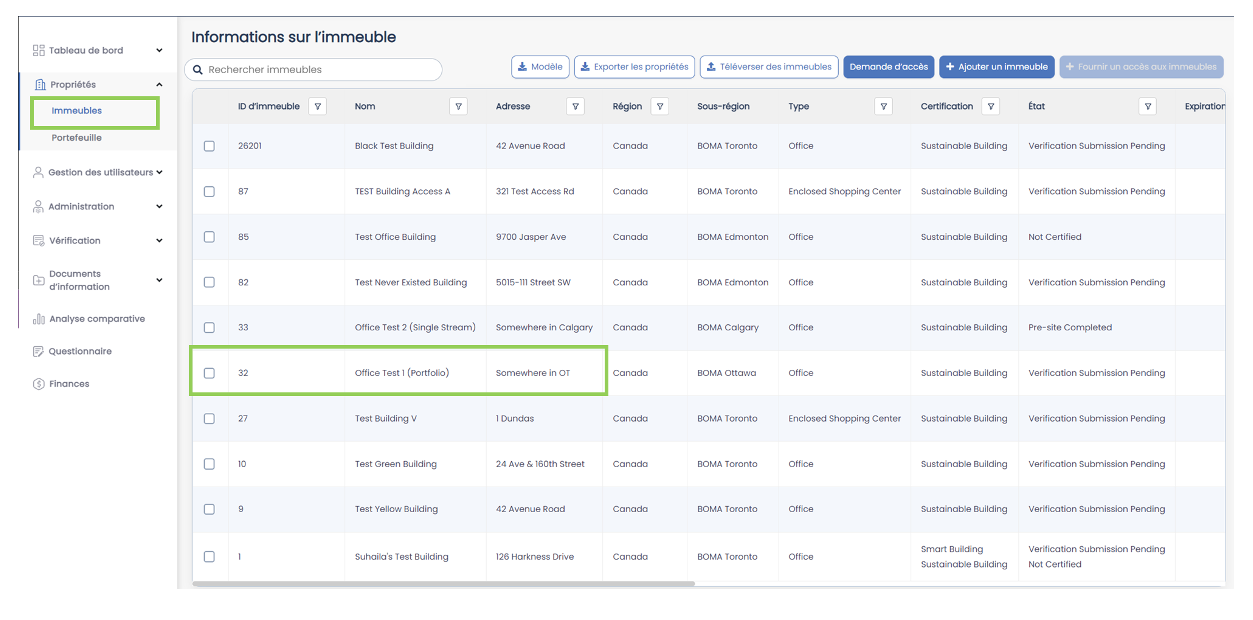
Task: Select checkbox for Office Test 2 (Single Stream)
Action: coord(209,327)
